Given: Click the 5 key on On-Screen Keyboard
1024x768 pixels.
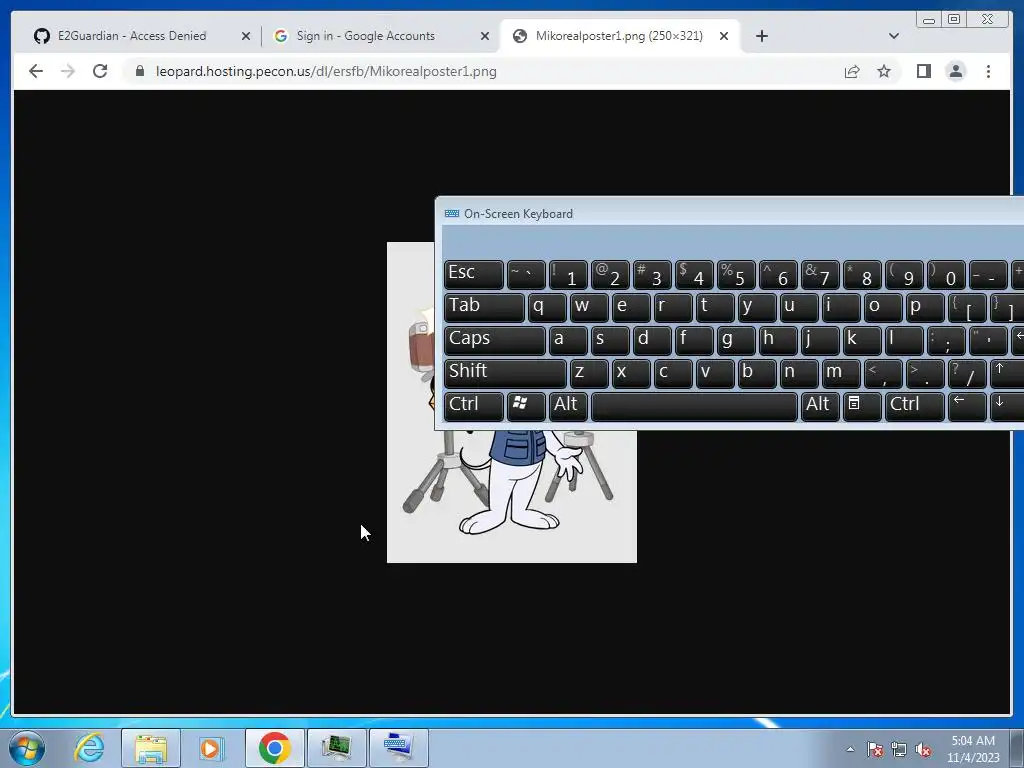Looking at the screenshot, I should [x=736, y=274].
